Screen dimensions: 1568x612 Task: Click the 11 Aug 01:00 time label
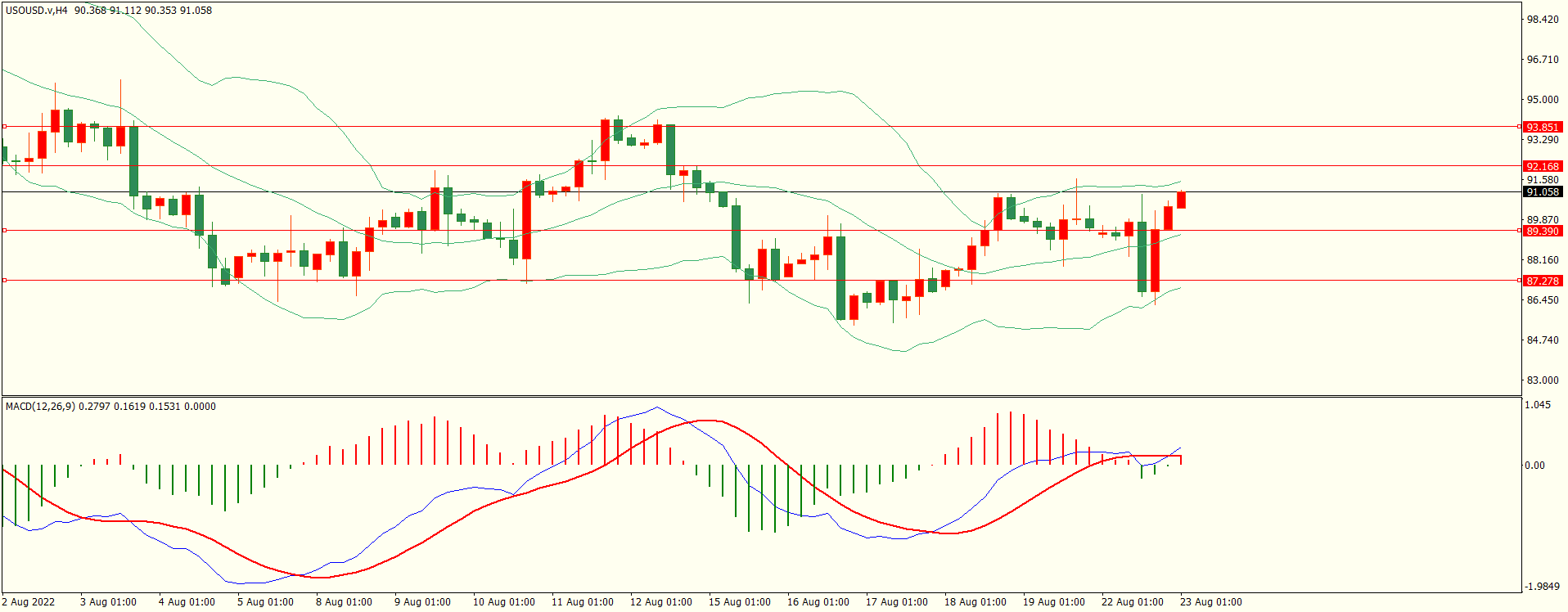[583, 602]
